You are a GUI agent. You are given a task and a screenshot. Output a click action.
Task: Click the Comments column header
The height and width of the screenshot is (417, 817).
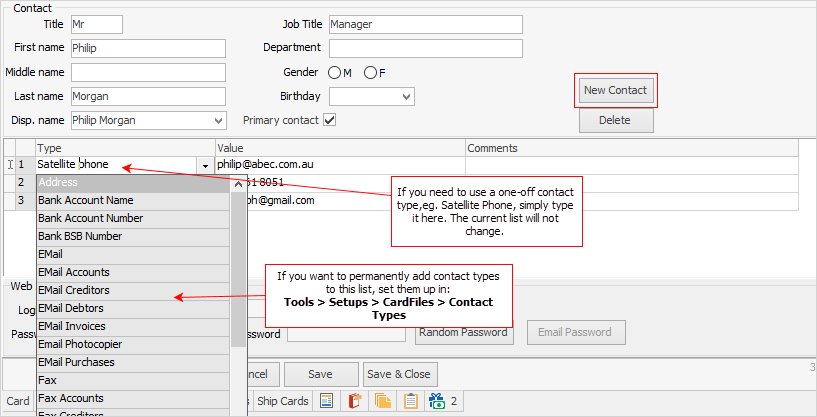(632, 148)
